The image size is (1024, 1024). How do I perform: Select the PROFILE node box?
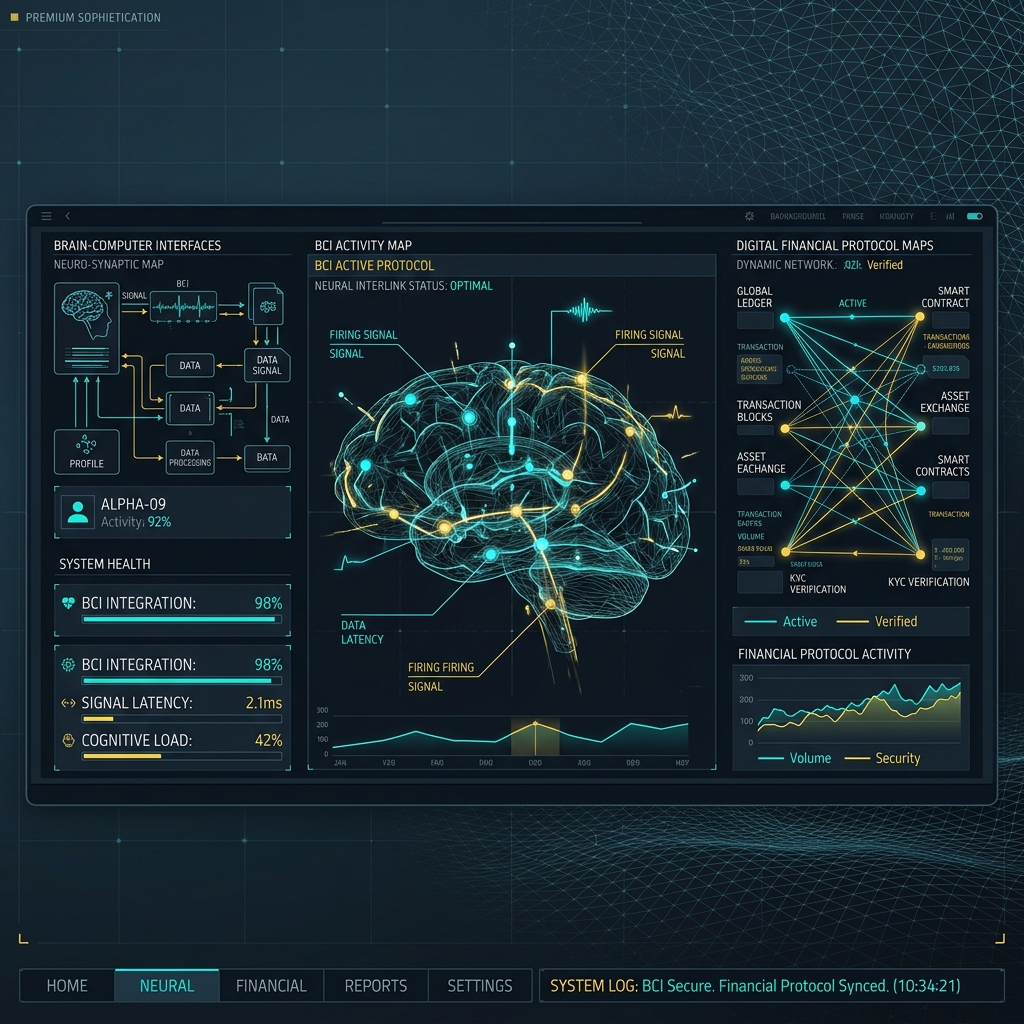coord(87,451)
